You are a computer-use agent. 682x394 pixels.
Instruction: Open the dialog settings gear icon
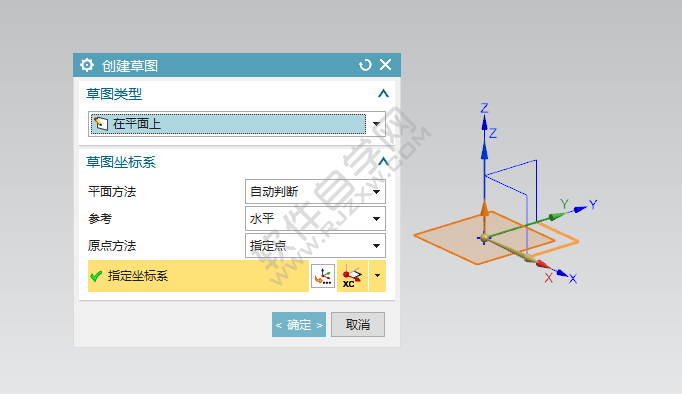pos(87,65)
